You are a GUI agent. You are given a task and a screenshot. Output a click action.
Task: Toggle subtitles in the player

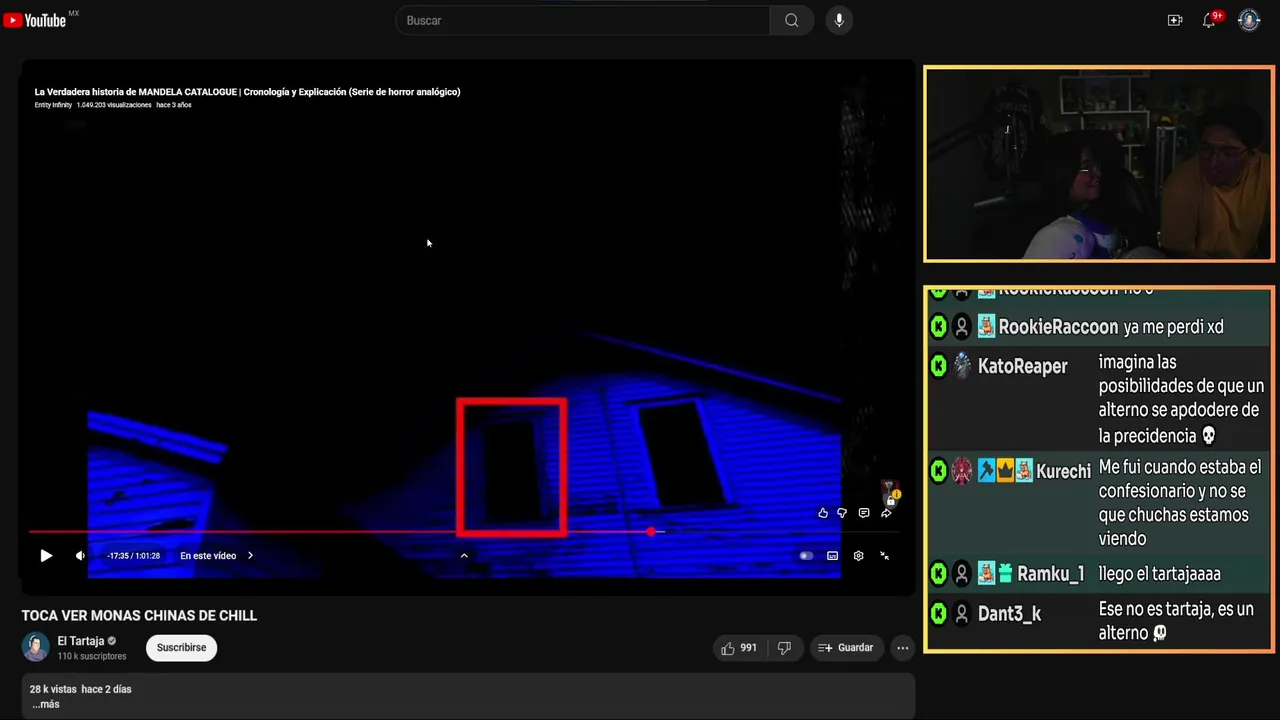coord(832,556)
